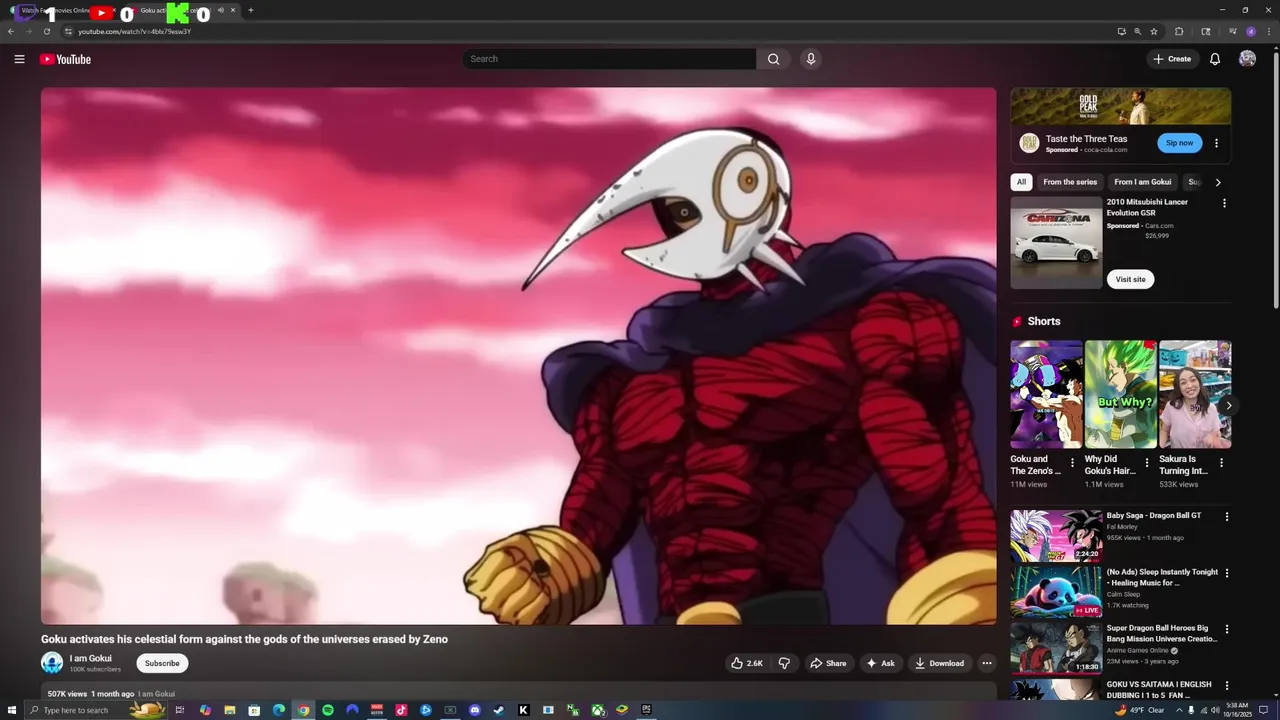Click Visit site on the Cars.com ad

pos(1130,279)
